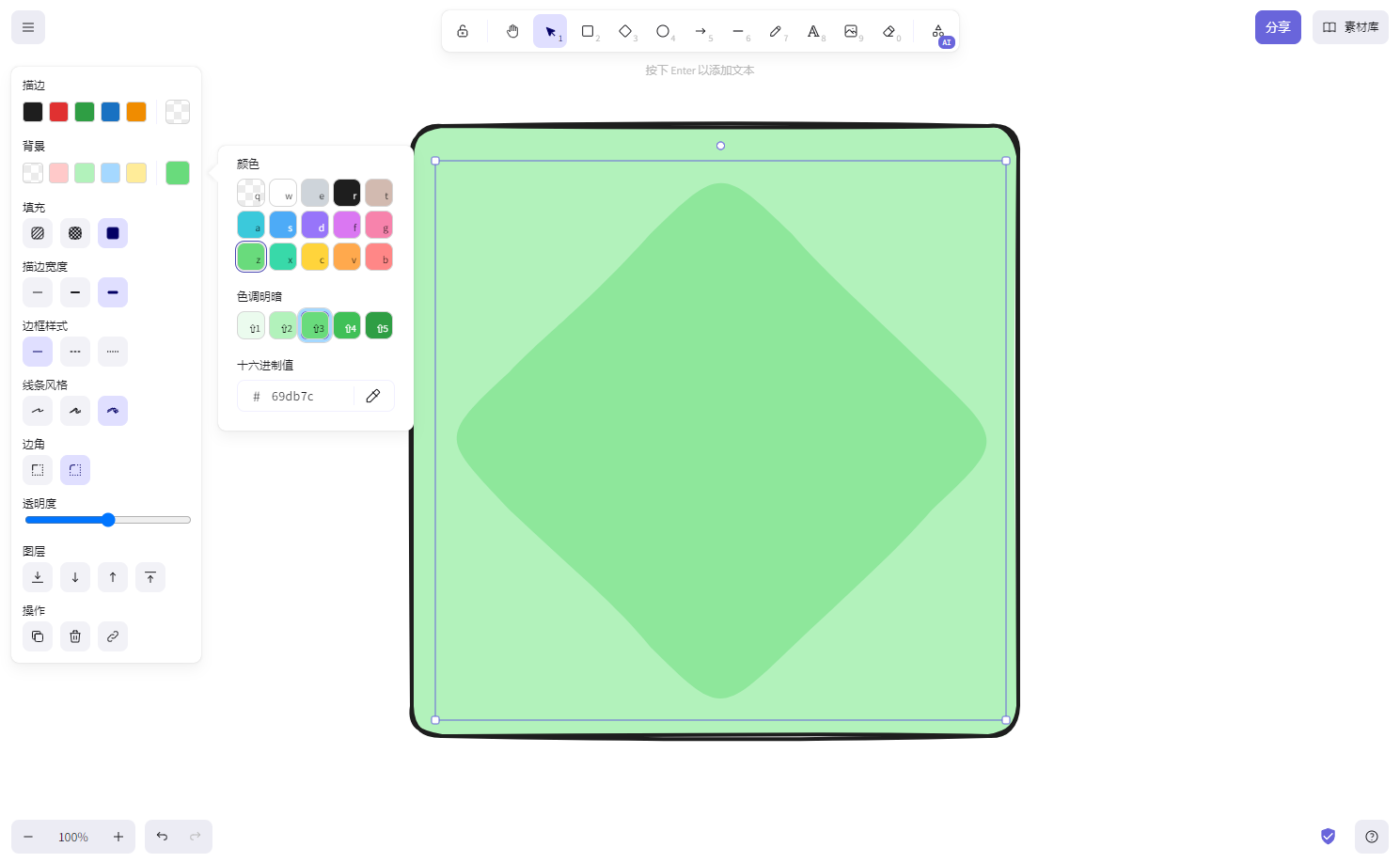Open the 素材库 library panel
The height and width of the screenshot is (863, 1400).
coord(1350,27)
